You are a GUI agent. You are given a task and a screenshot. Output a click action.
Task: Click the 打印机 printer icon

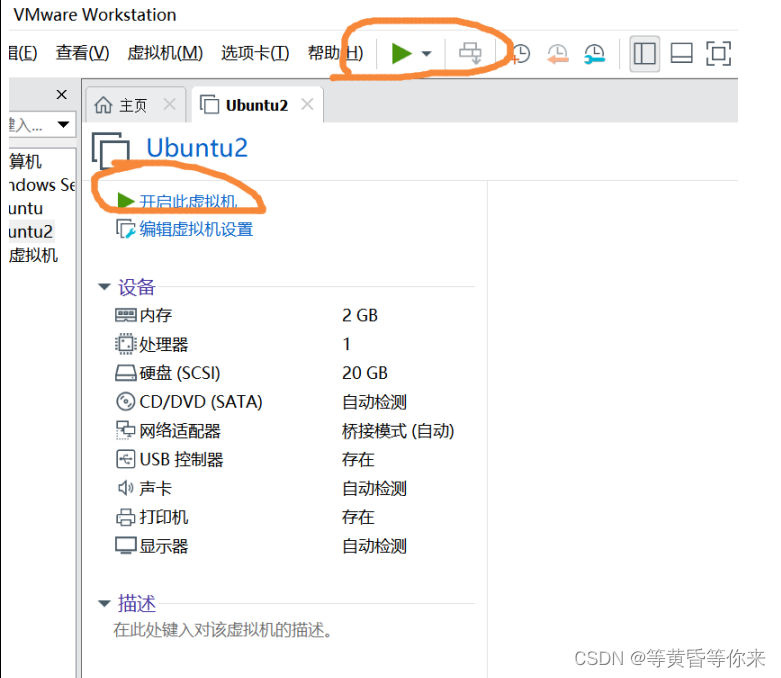coord(126,517)
